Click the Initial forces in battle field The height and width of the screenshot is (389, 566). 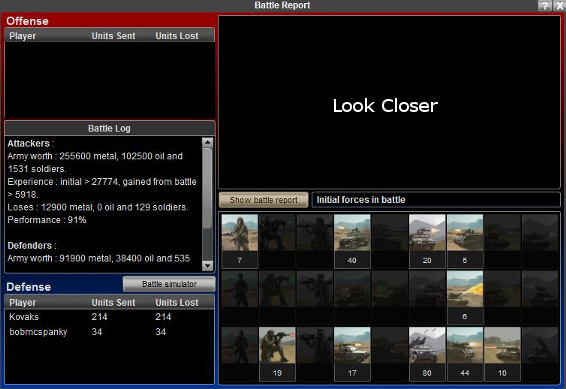(436, 200)
